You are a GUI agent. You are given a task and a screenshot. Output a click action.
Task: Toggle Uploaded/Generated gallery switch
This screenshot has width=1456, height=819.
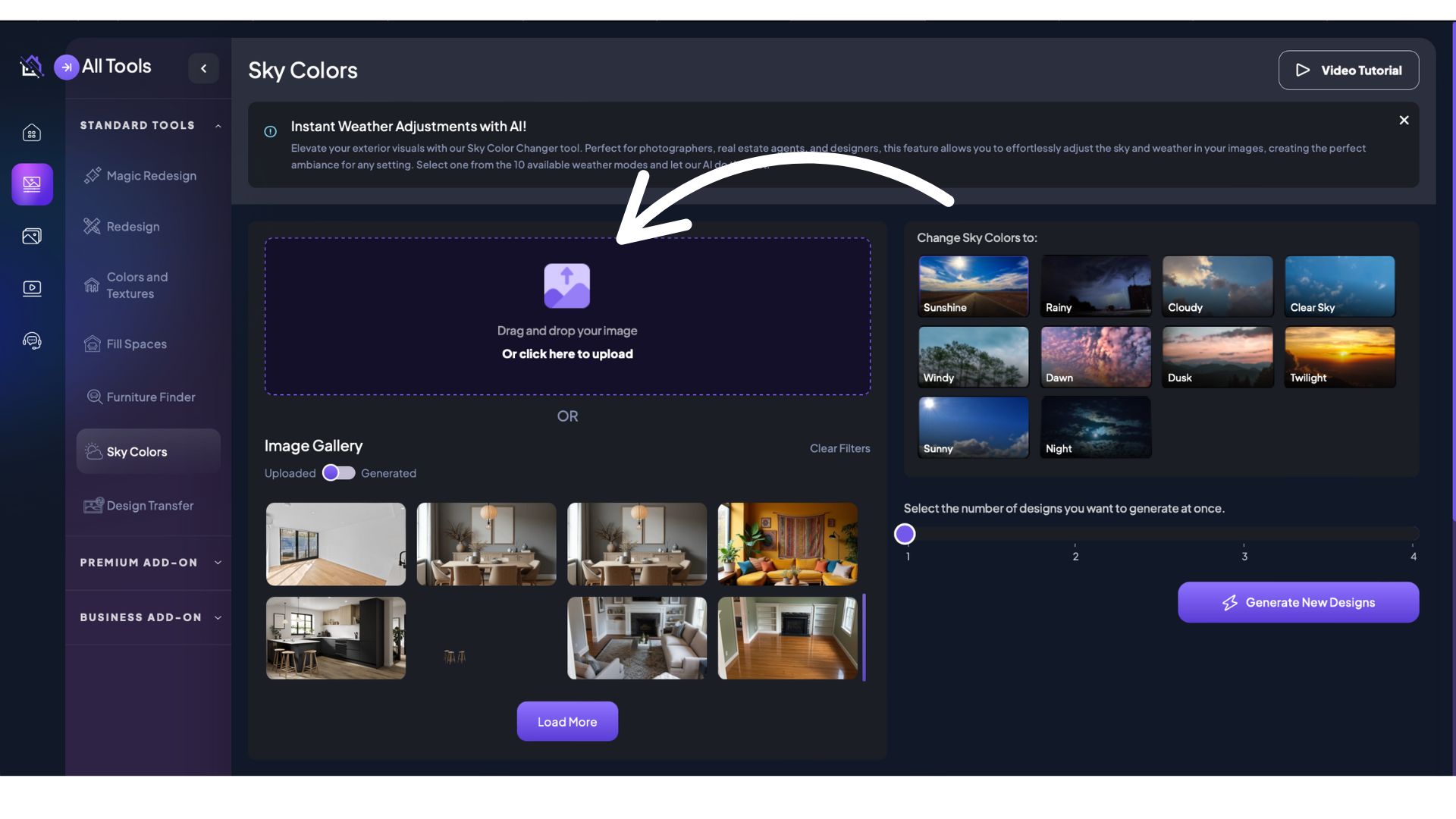tap(338, 473)
